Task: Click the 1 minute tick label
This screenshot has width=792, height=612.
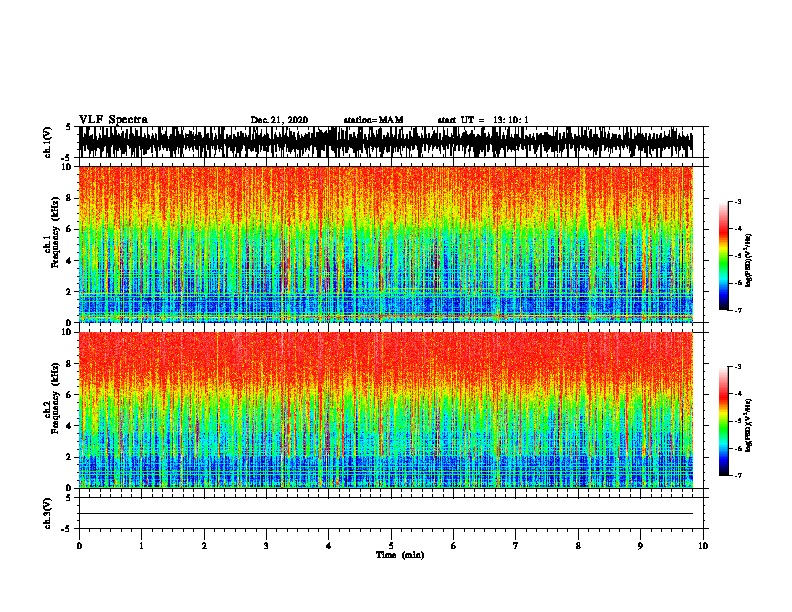Action: click(141, 546)
